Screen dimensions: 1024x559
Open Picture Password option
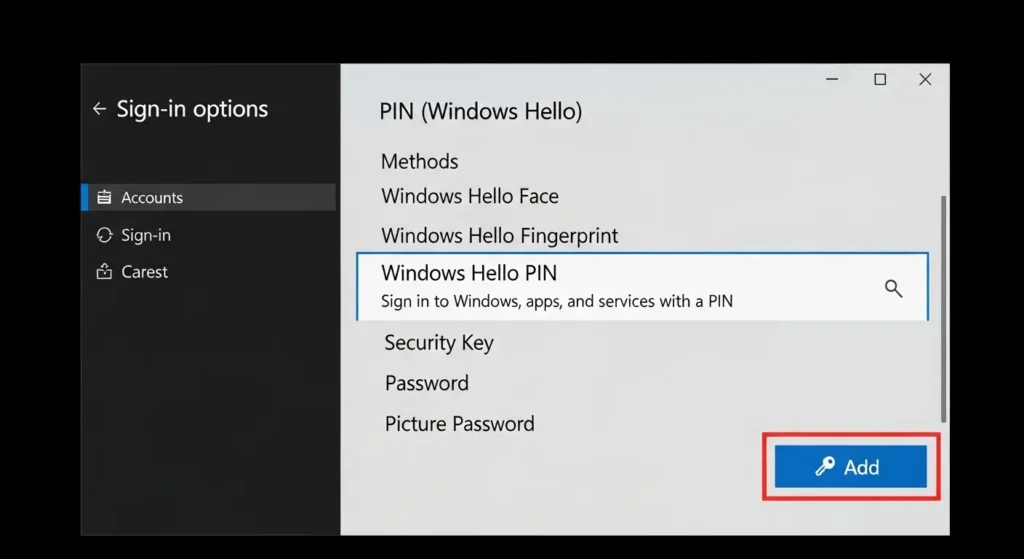click(460, 424)
